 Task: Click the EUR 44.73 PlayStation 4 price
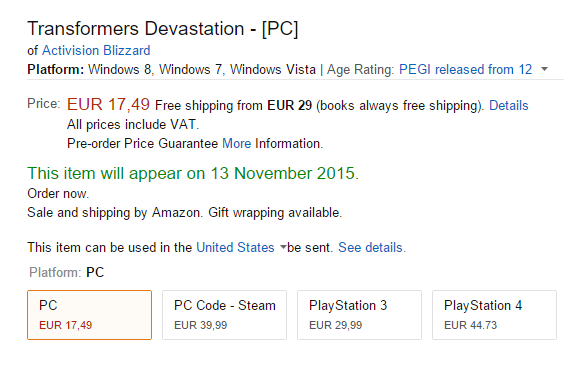click(x=470, y=325)
